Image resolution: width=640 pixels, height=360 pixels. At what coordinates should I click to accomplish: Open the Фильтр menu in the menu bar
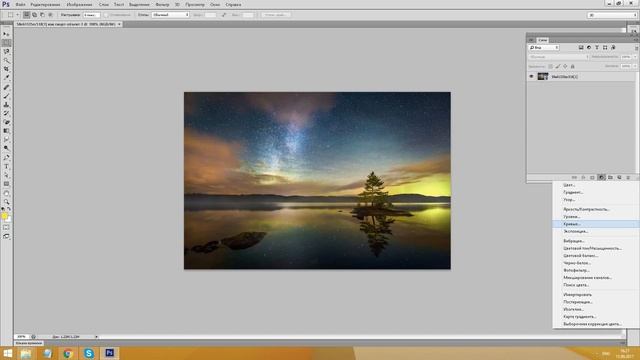pyautogui.click(x=162, y=4)
